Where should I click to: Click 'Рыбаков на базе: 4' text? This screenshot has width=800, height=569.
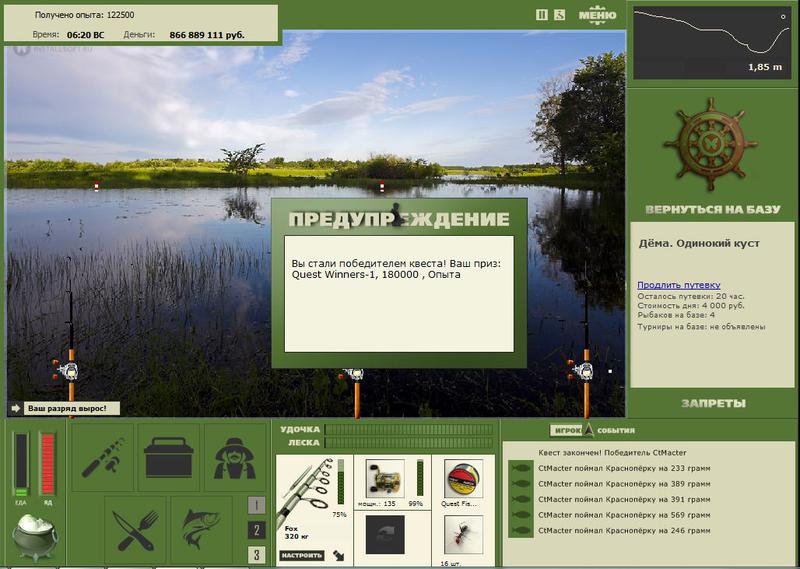click(676, 315)
